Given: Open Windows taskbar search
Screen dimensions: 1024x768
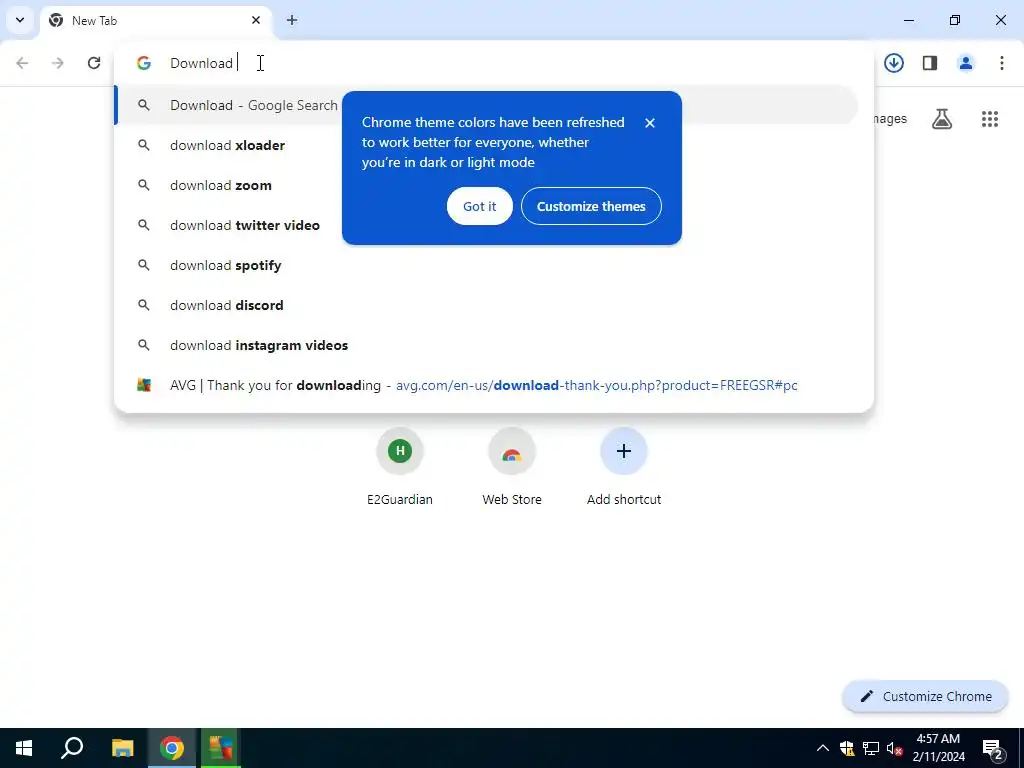Looking at the screenshot, I should [x=72, y=748].
